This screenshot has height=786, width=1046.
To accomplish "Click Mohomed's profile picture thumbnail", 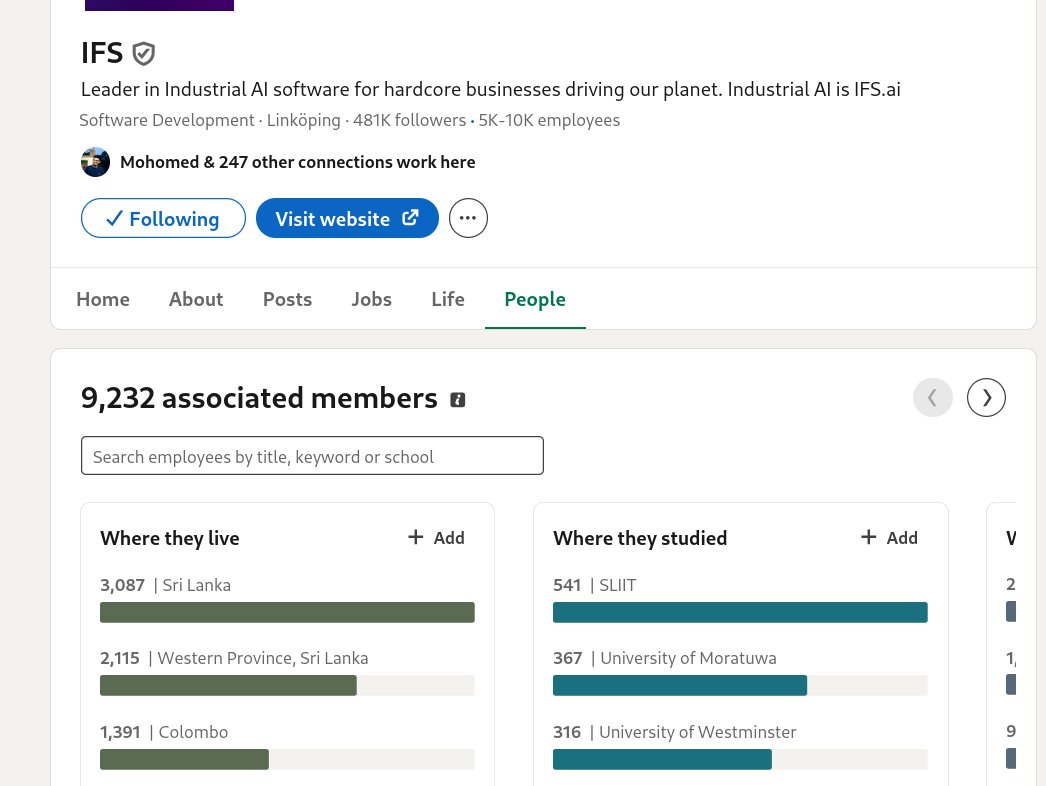I will (95, 162).
